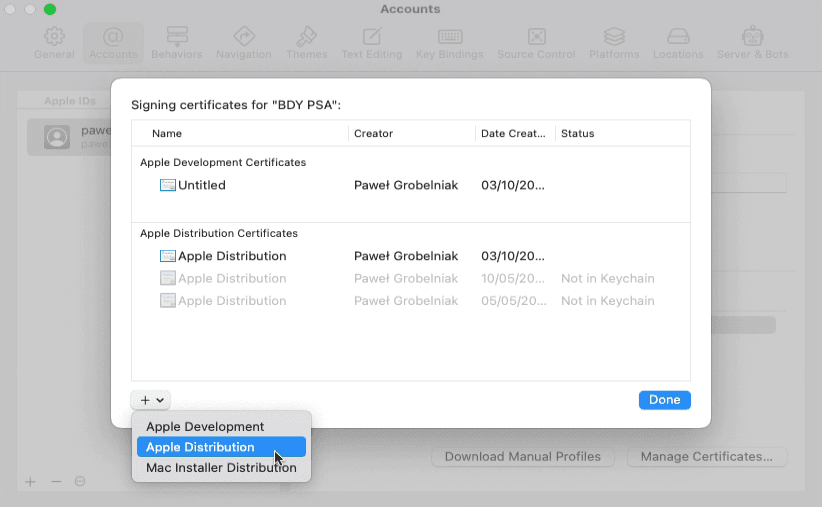Open the Behaviors preferences icon

[x=177, y=37]
